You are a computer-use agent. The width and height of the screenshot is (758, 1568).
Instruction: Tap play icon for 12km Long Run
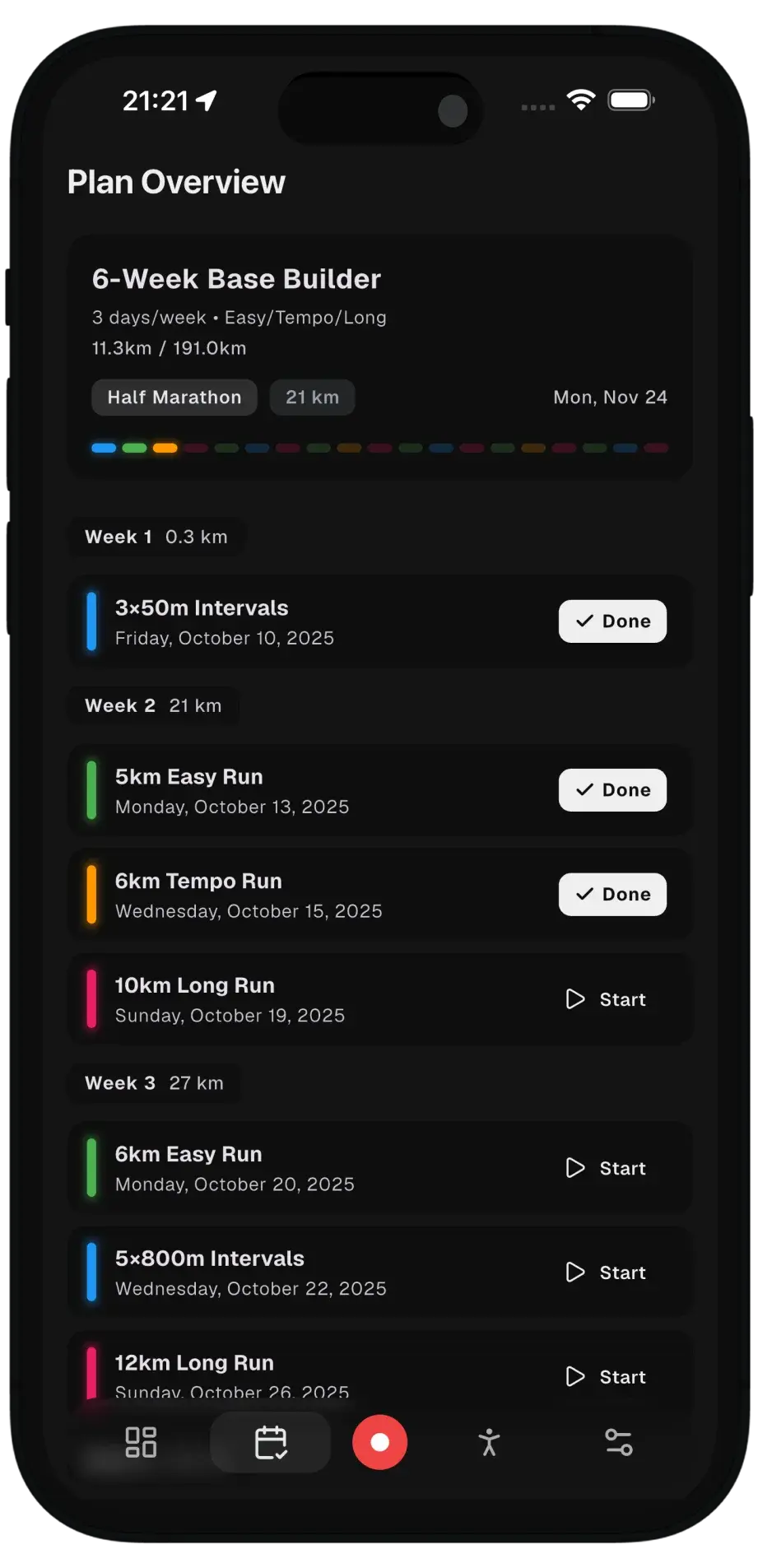pos(575,1377)
